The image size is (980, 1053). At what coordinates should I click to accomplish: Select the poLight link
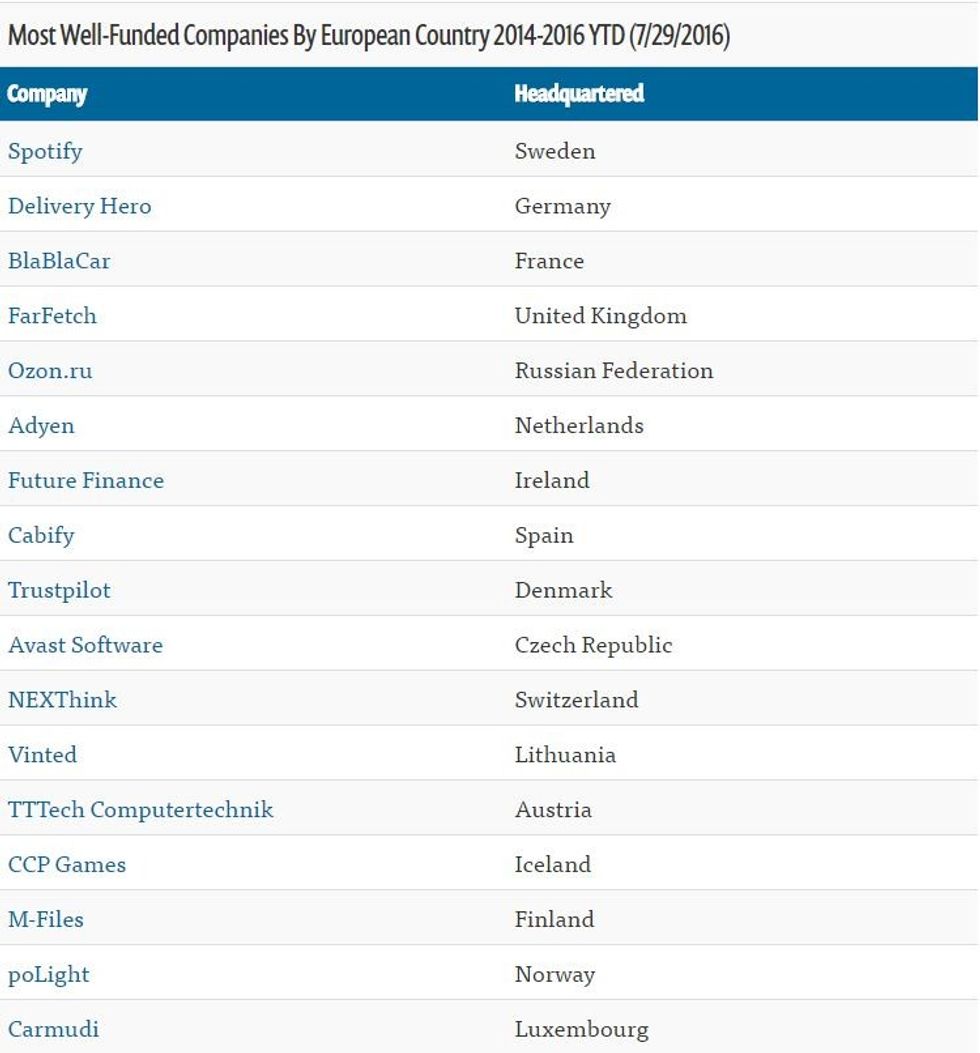[49, 975]
